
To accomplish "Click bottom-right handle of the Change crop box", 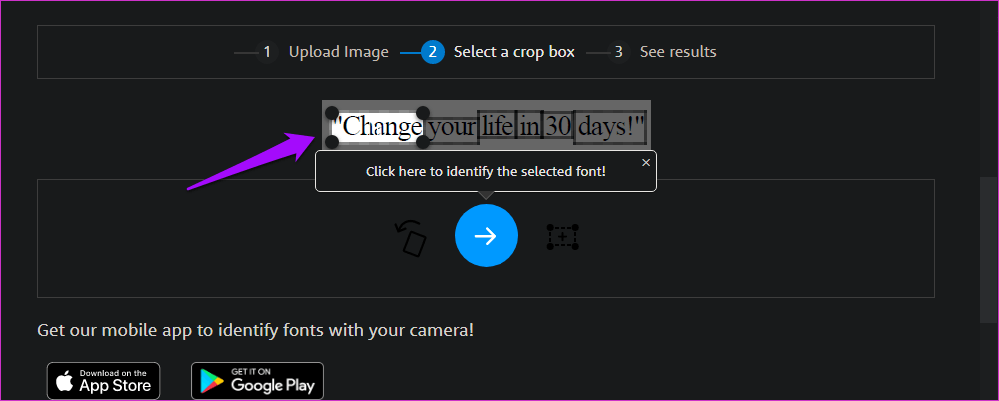I will 423,142.
